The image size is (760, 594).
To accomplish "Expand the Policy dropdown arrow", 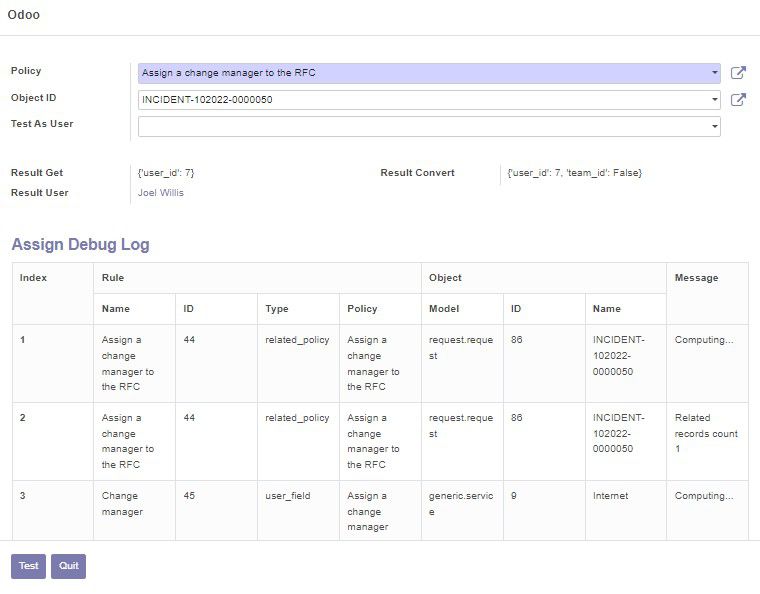I will tap(714, 73).
